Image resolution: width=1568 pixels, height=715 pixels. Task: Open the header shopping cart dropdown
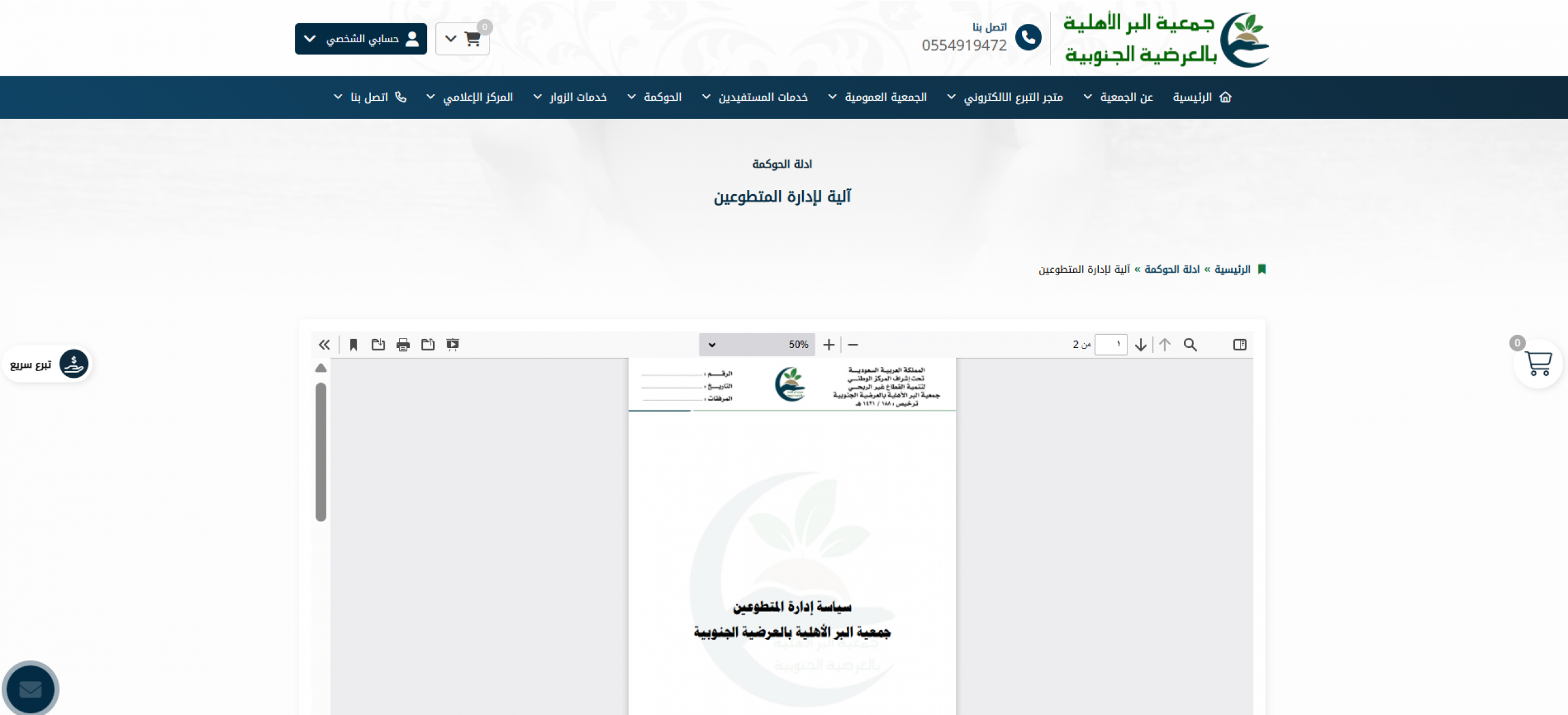pos(462,39)
